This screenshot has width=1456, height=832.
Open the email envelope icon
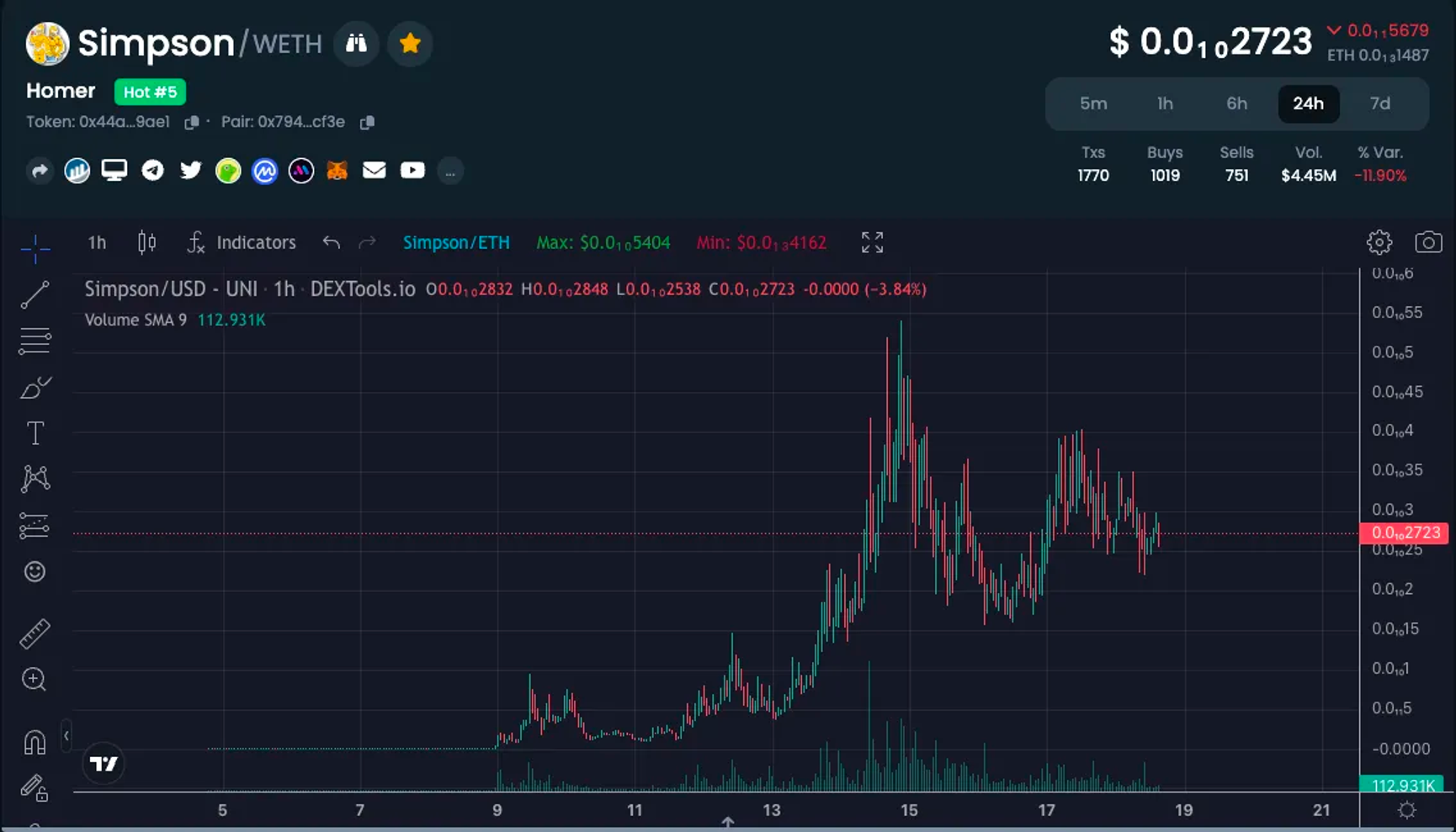(x=375, y=171)
